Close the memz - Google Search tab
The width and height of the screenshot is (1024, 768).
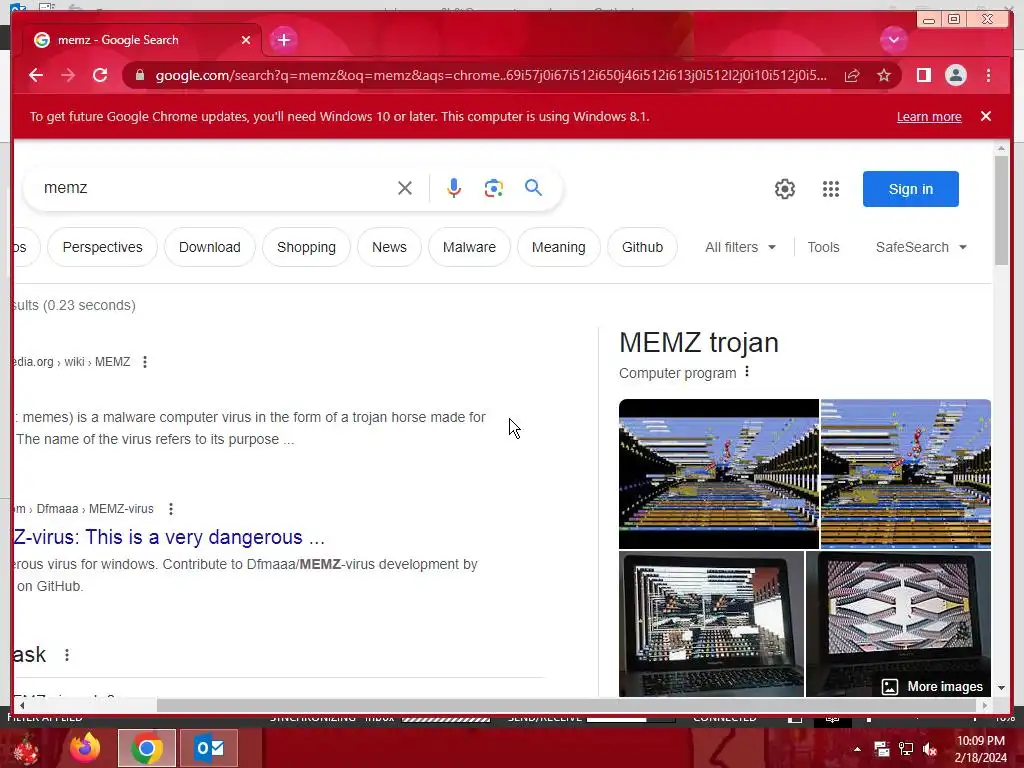246,40
